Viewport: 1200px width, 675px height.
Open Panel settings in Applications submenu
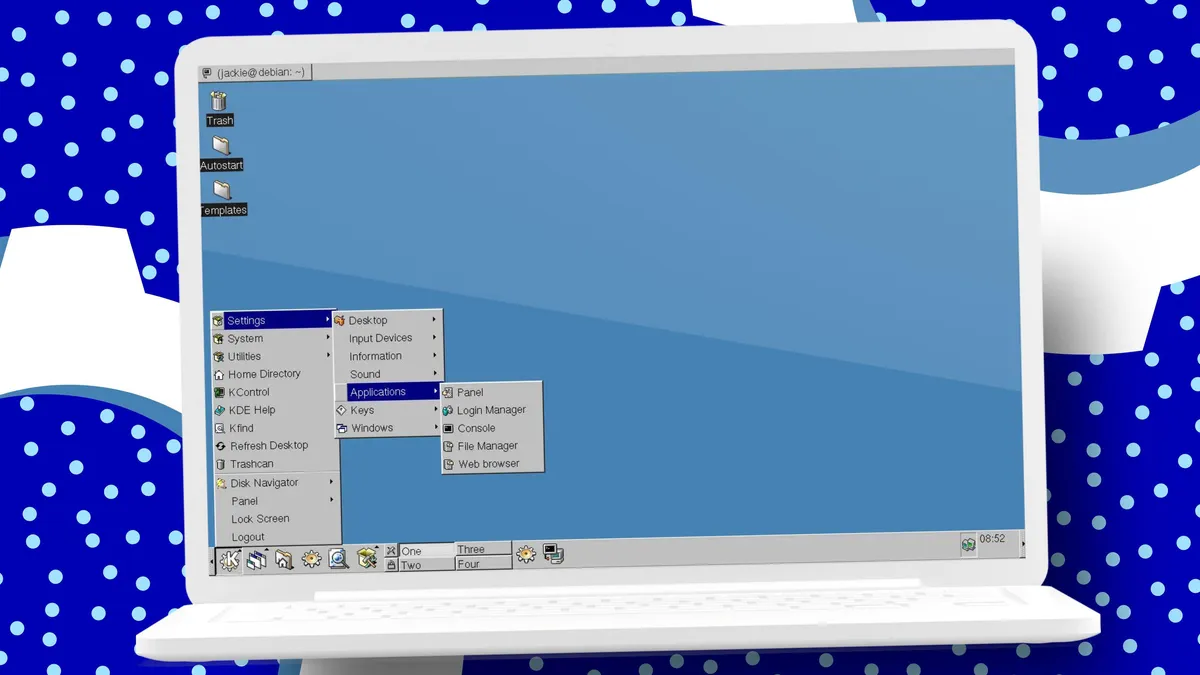tap(491, 393)
